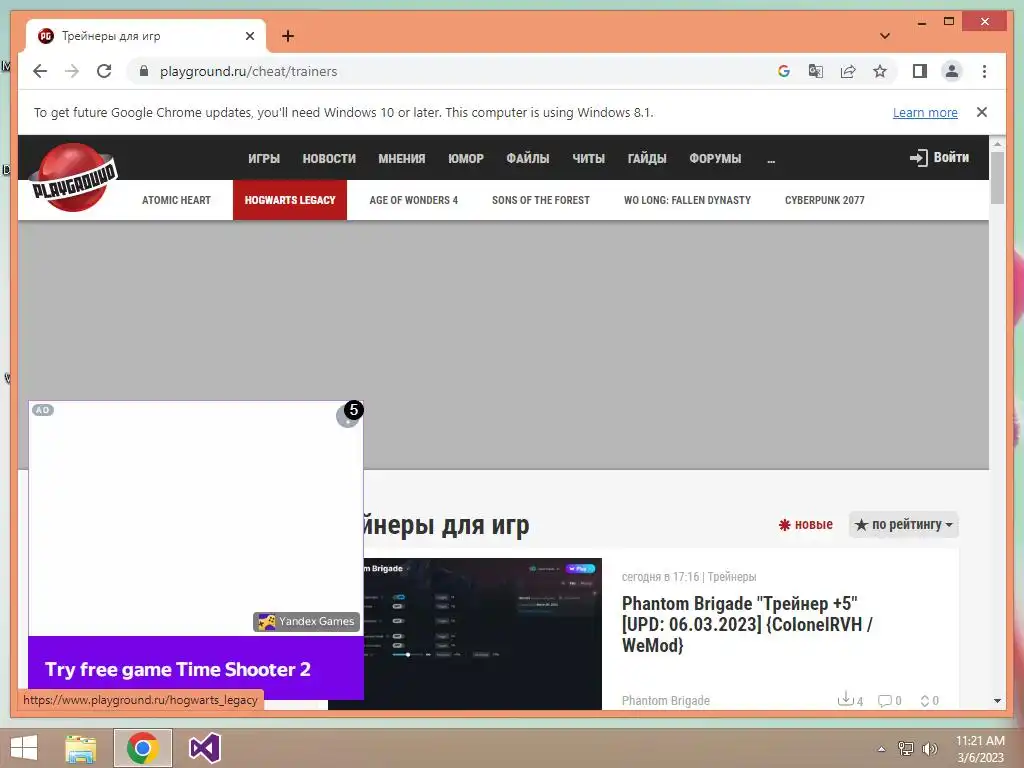Image resolution: width=1024 pixels, height=768 pixels.
Task: View site info via the padlock icon
Action: 144,71
